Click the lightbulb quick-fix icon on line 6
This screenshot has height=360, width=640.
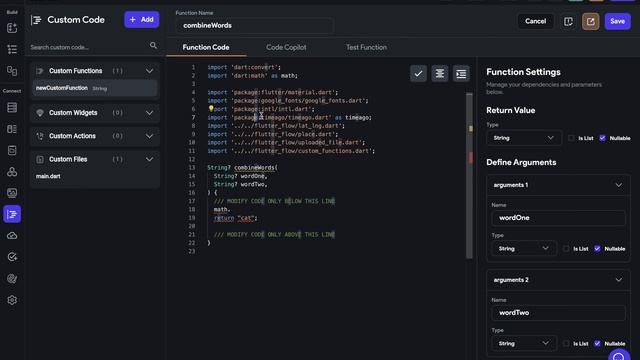pyautogui.click(x=211, y=109)
